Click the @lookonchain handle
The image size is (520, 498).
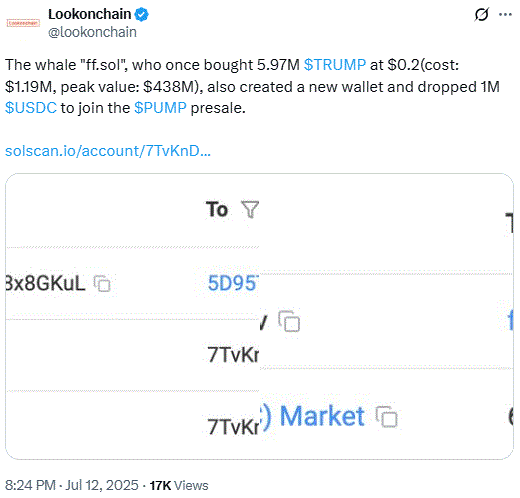click(x=92, y=32)
